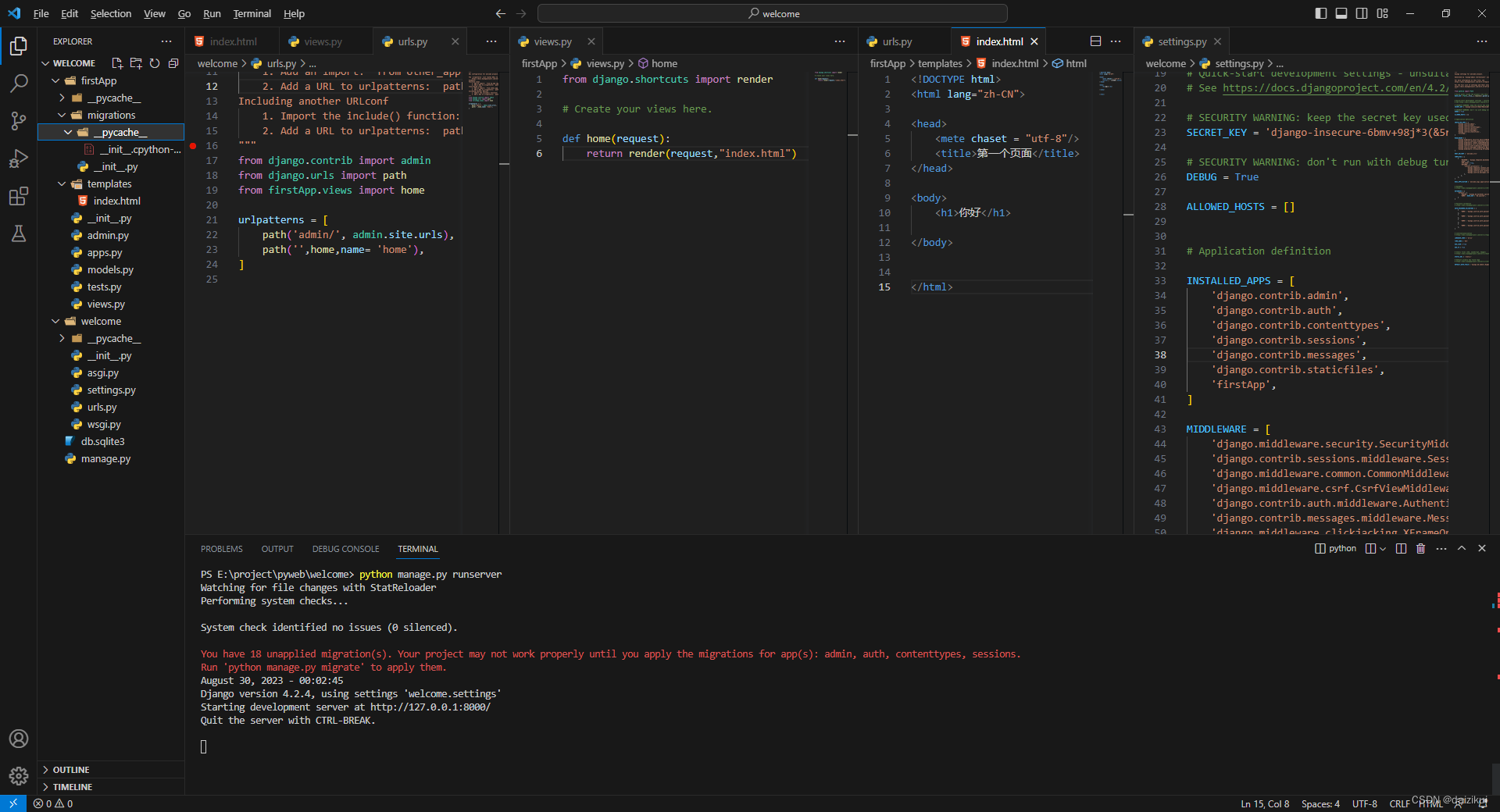Open the http://127.0.0.1:8000/ server link
The height and width of the screenshot is (812, 1500).
tap(432, 707)
